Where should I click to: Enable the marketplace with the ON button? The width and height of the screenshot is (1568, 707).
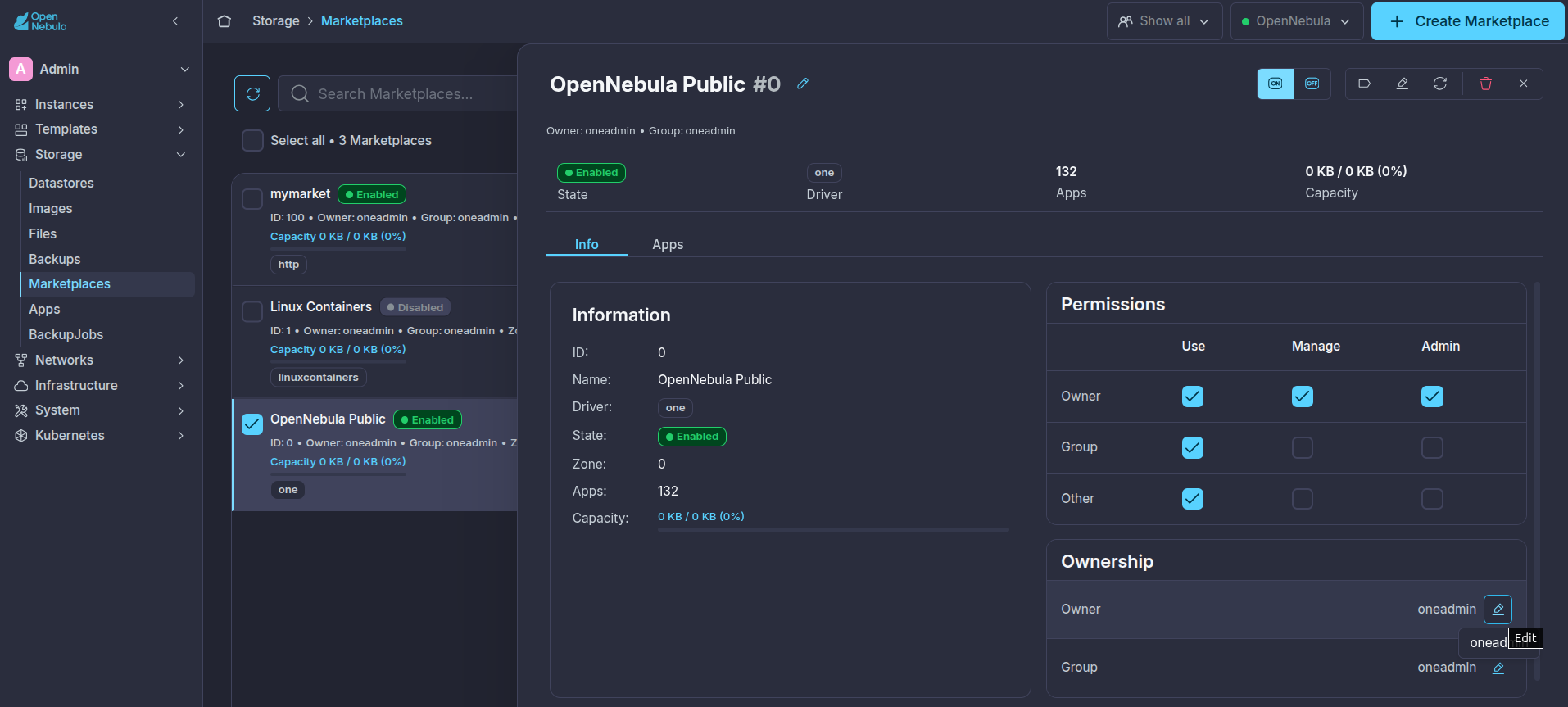[1276, 84]
